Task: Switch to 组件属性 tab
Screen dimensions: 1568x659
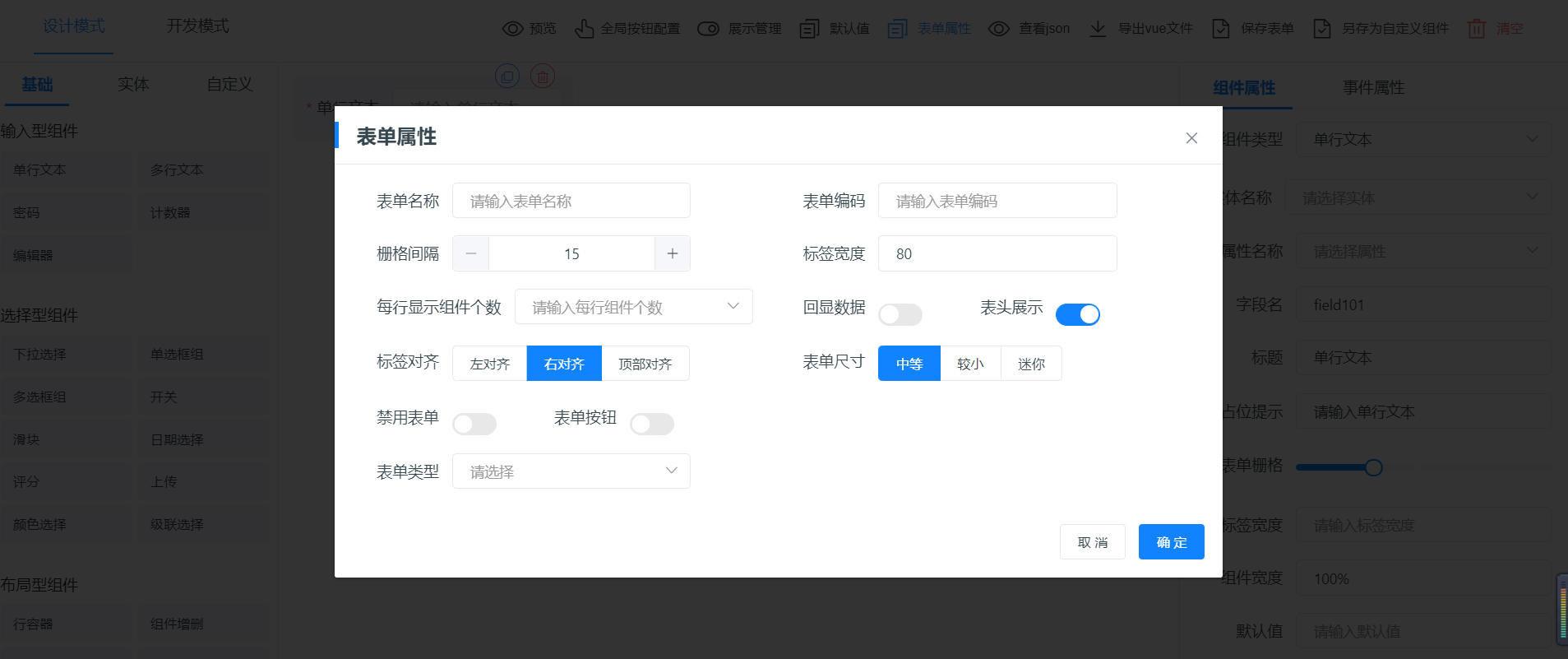Action: click(x=1244, y=87)
